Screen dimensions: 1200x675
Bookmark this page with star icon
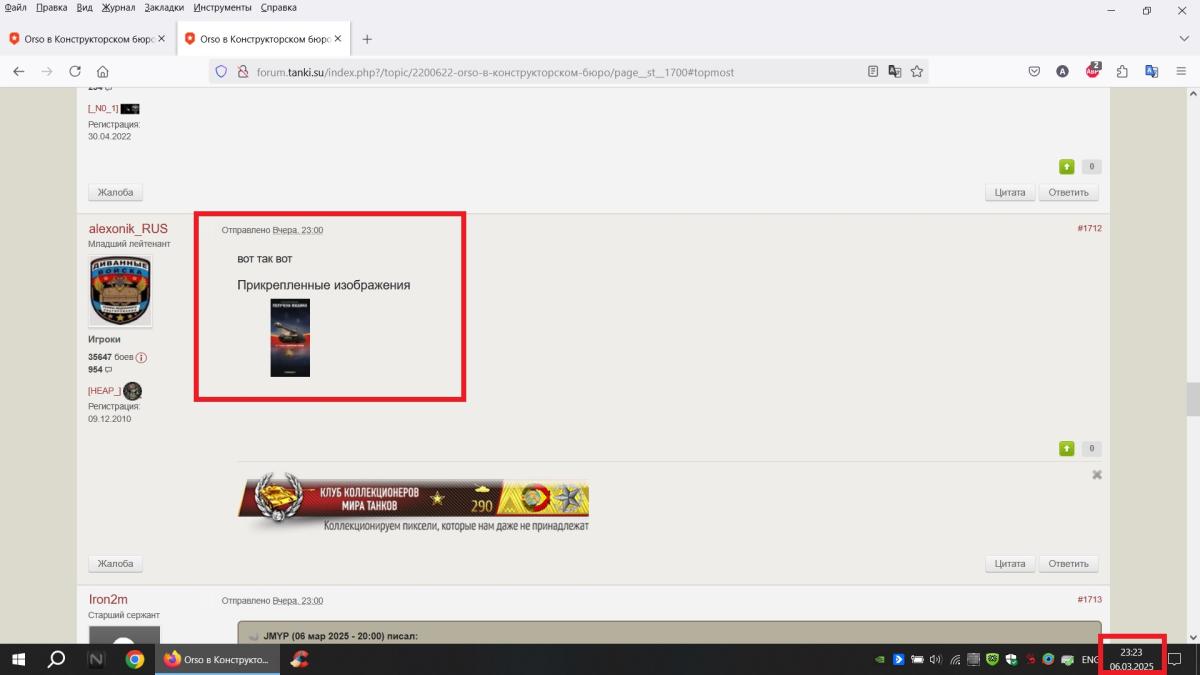[x=916, y=72]
